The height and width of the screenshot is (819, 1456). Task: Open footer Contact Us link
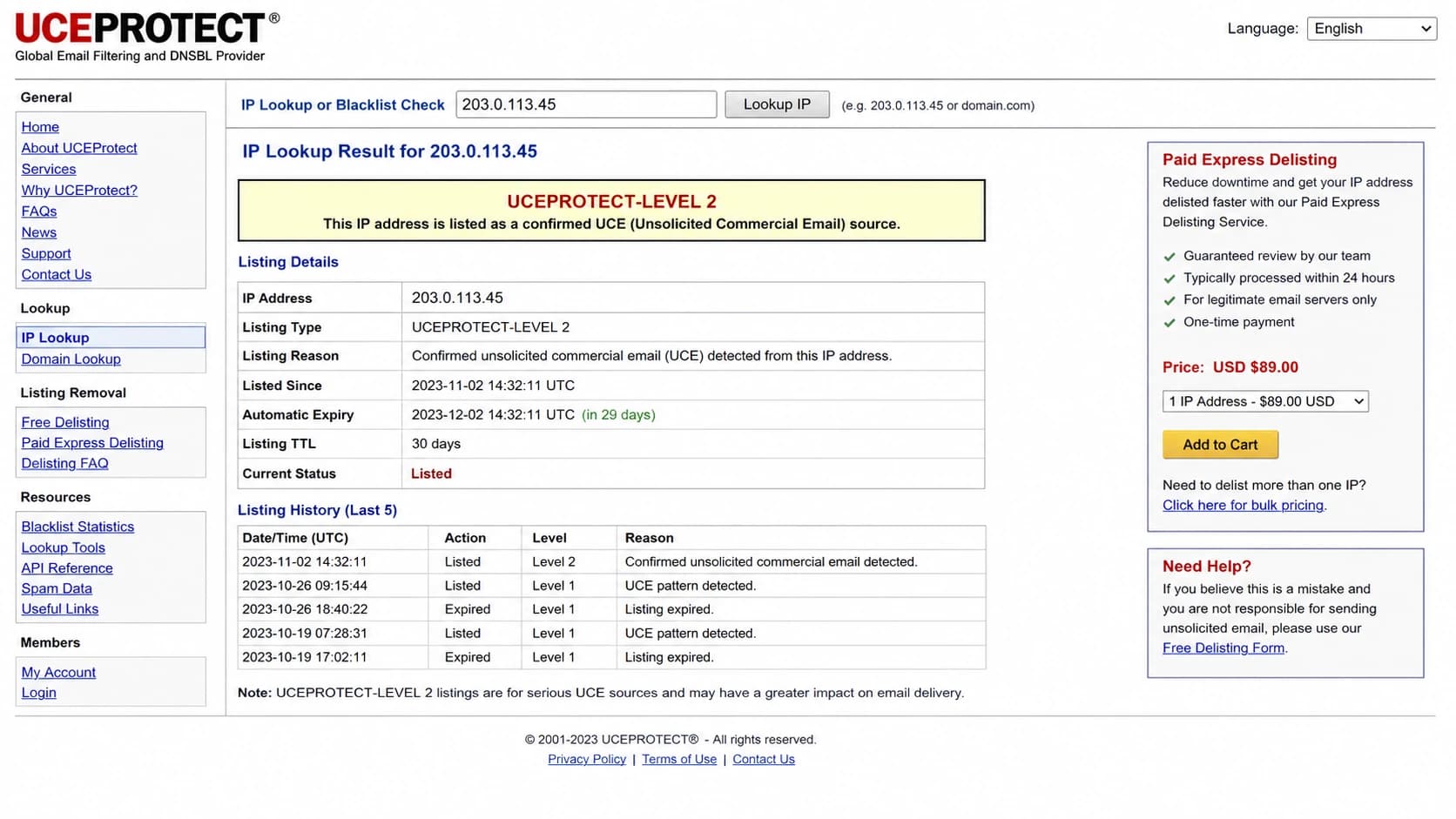point(764,760)
